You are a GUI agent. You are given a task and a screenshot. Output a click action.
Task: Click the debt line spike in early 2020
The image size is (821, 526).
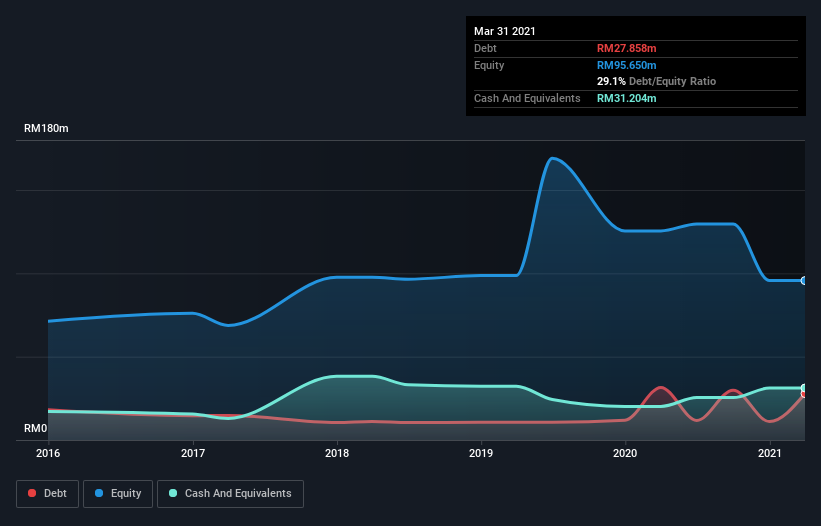(x=661, y=387)
